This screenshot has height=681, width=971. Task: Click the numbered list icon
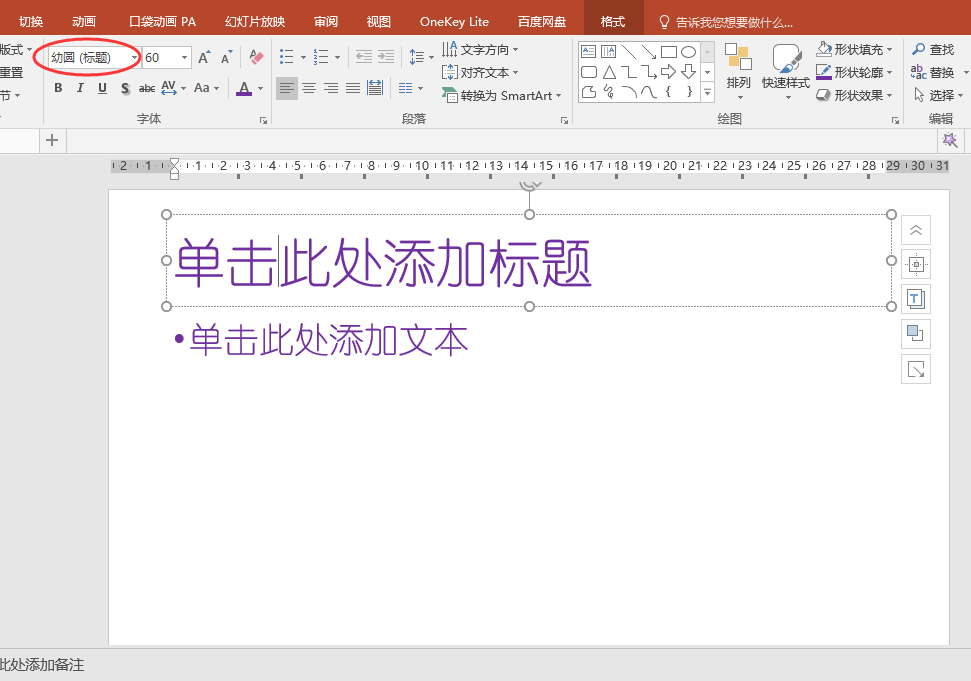tap(321, 57)
